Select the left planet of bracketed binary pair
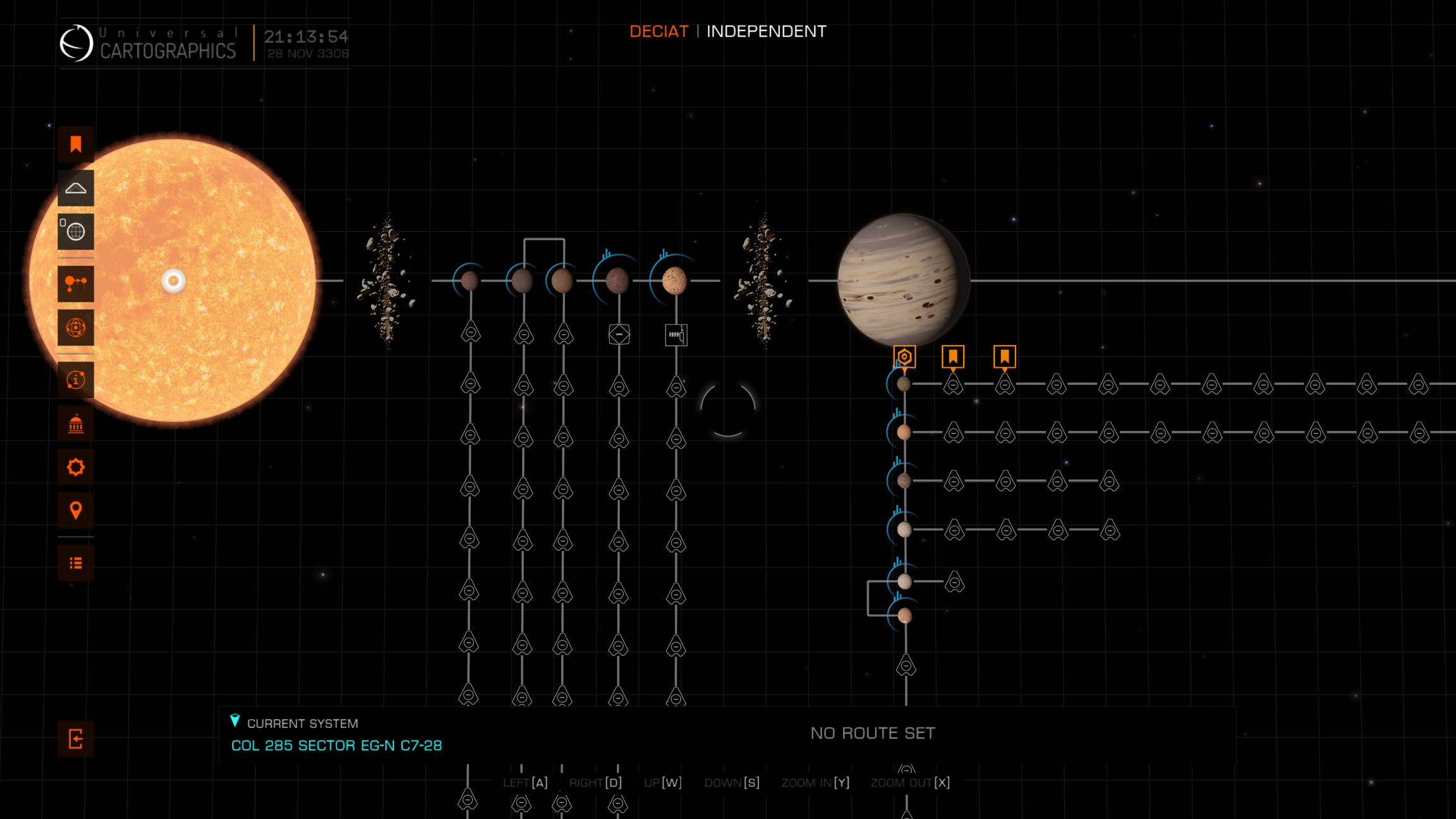This screenshot has height=819, width=1456. click(523, 281)
